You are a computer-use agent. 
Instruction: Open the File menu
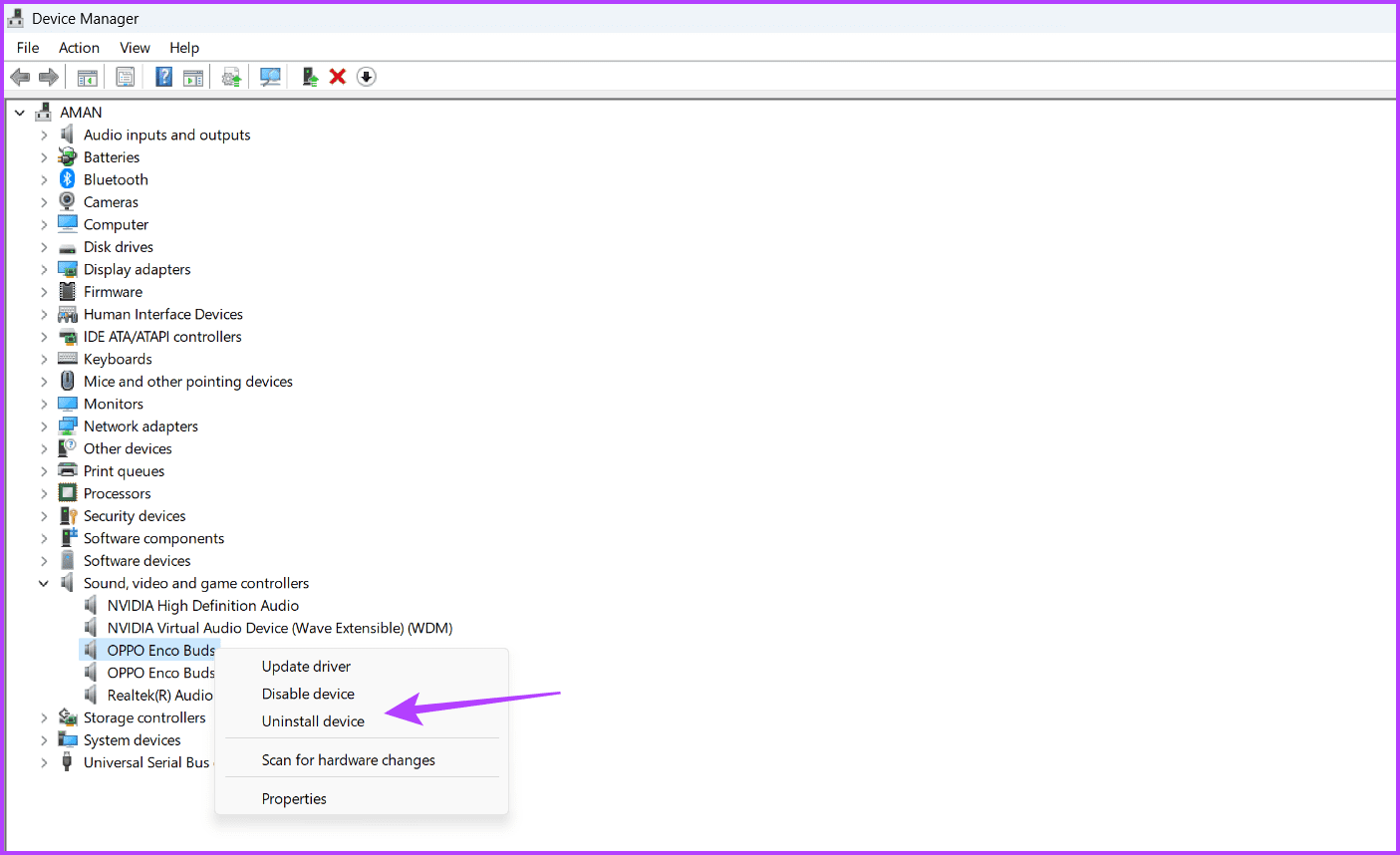[x=28, y=47]
